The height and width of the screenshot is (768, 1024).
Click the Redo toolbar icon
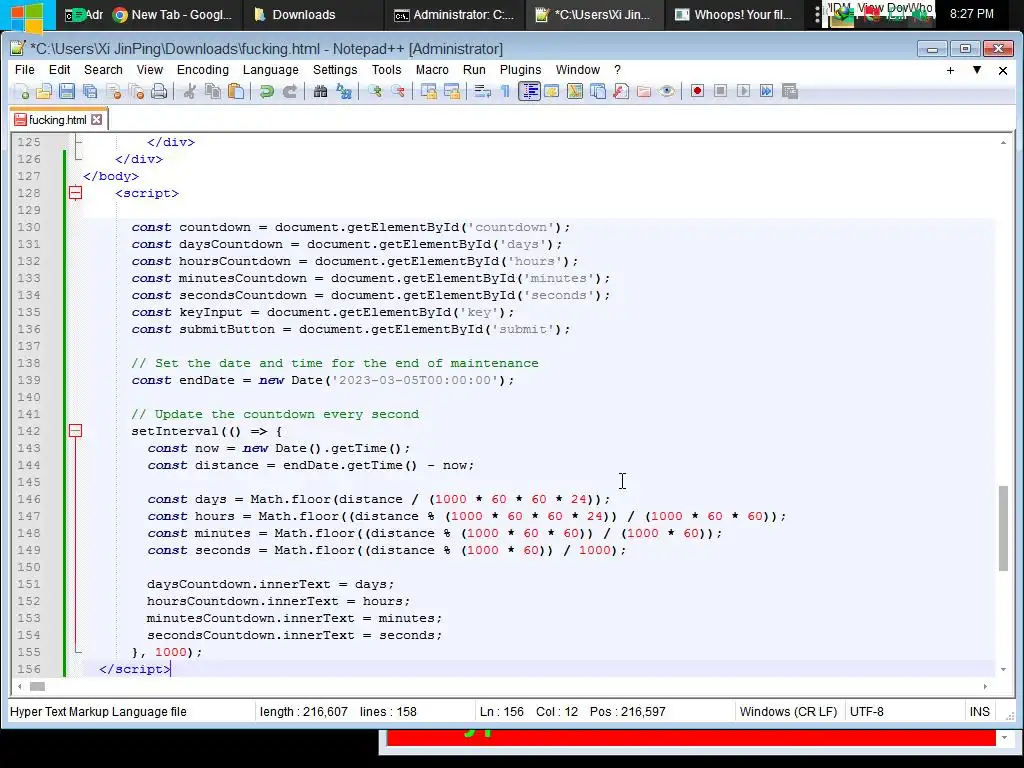point(290,91)
